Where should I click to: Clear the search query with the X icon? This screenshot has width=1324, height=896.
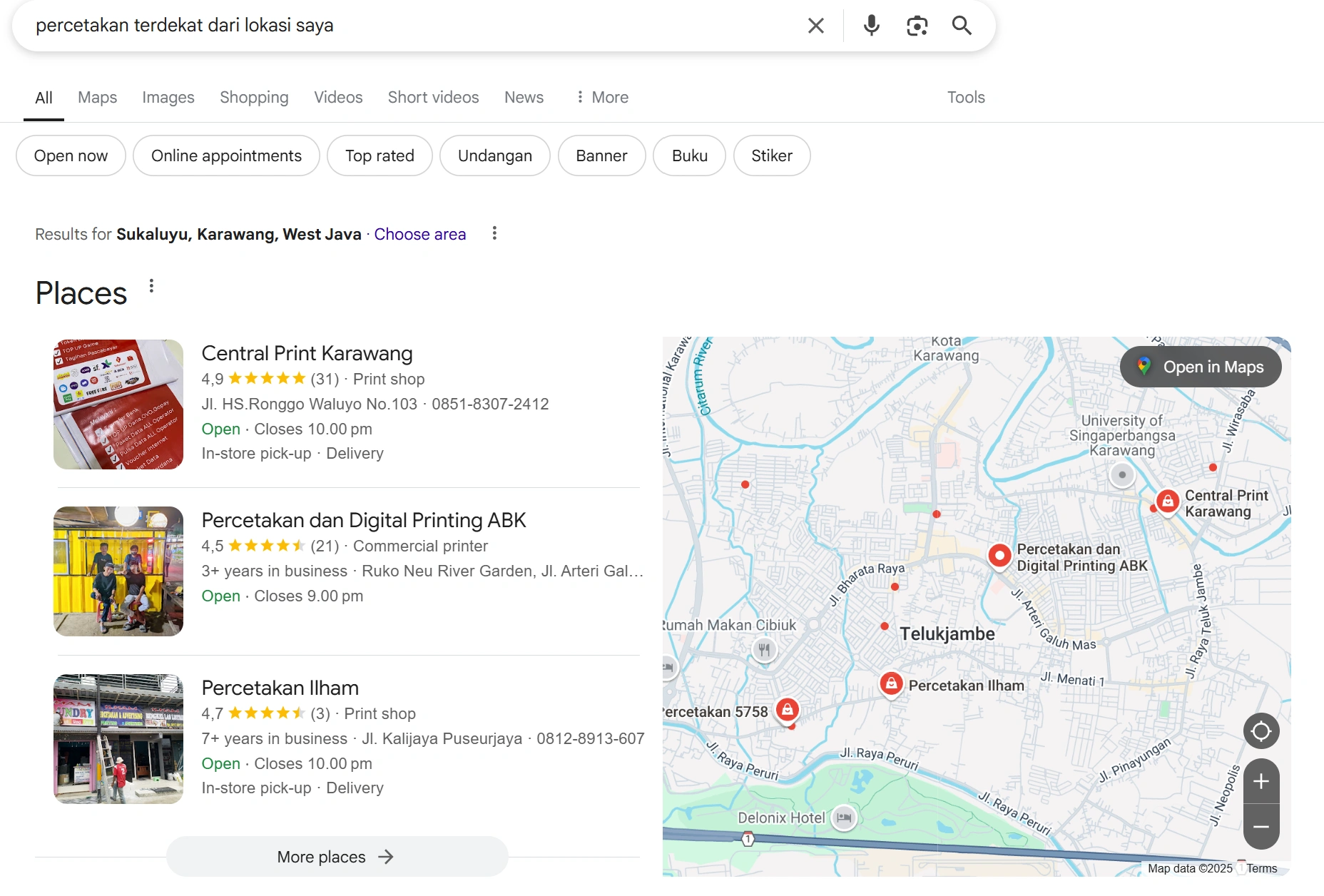pos(815,26)
